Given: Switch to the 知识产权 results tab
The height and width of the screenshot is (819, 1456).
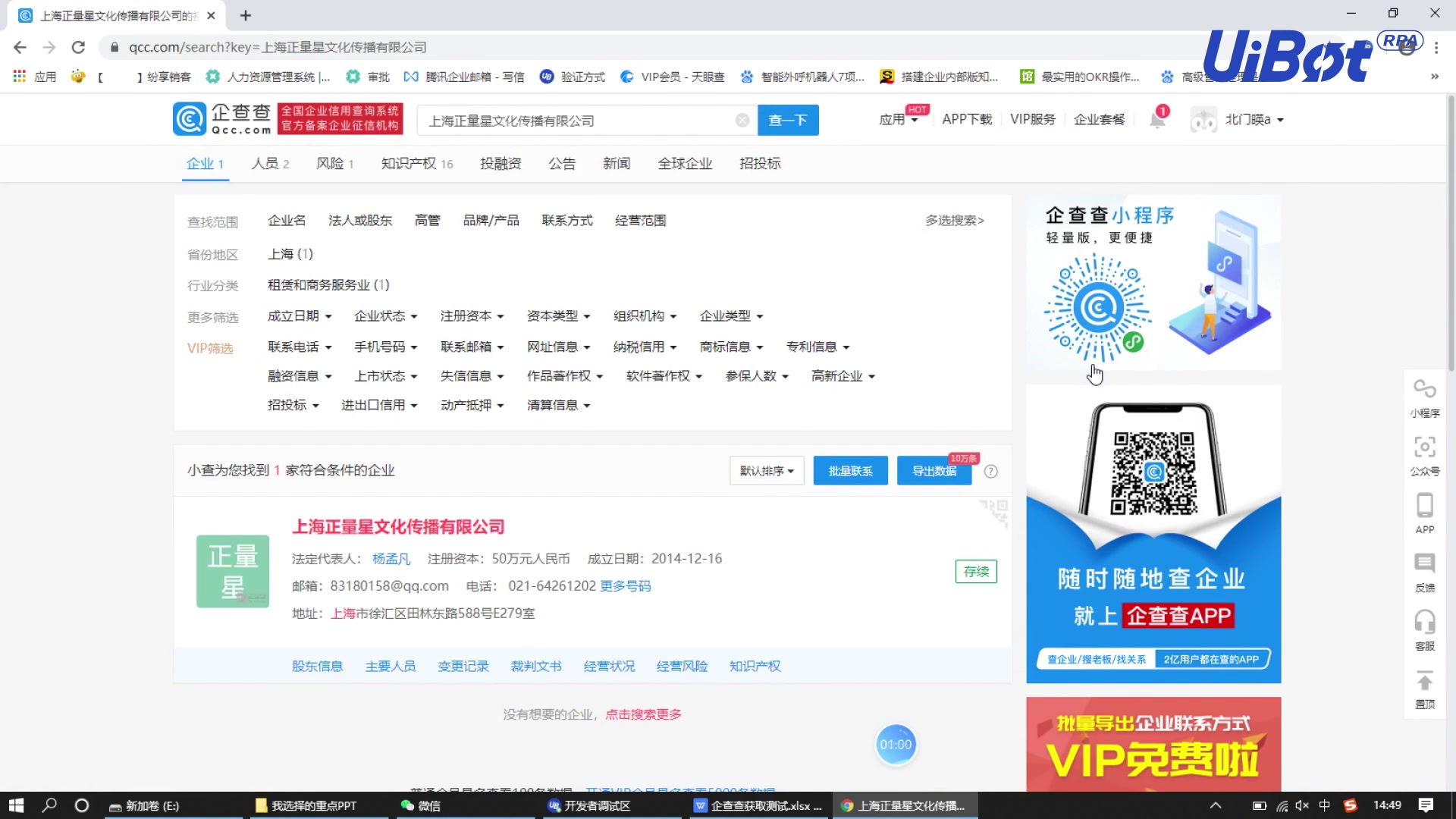Looking at the screenshot, I should click(x=417, y=164).
